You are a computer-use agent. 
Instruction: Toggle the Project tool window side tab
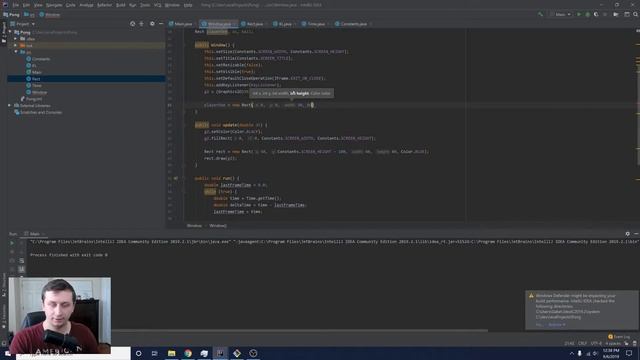coord(4,33)
